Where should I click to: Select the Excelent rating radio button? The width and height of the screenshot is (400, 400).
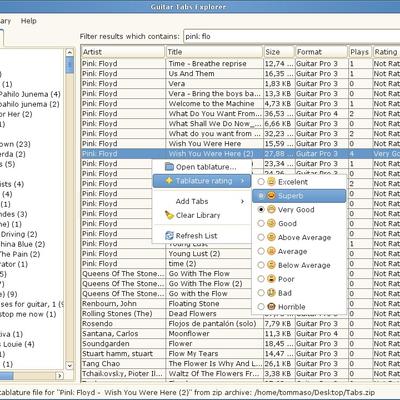coord(261,182)
